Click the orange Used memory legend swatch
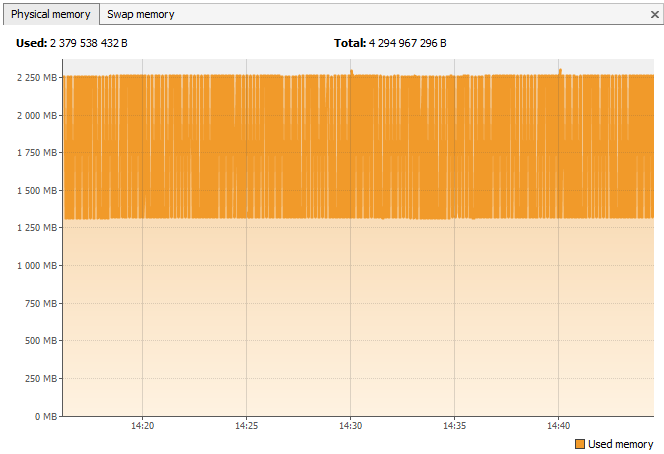Image resolution: width=664 pixels, height=454 pixels. click(580, 444)
